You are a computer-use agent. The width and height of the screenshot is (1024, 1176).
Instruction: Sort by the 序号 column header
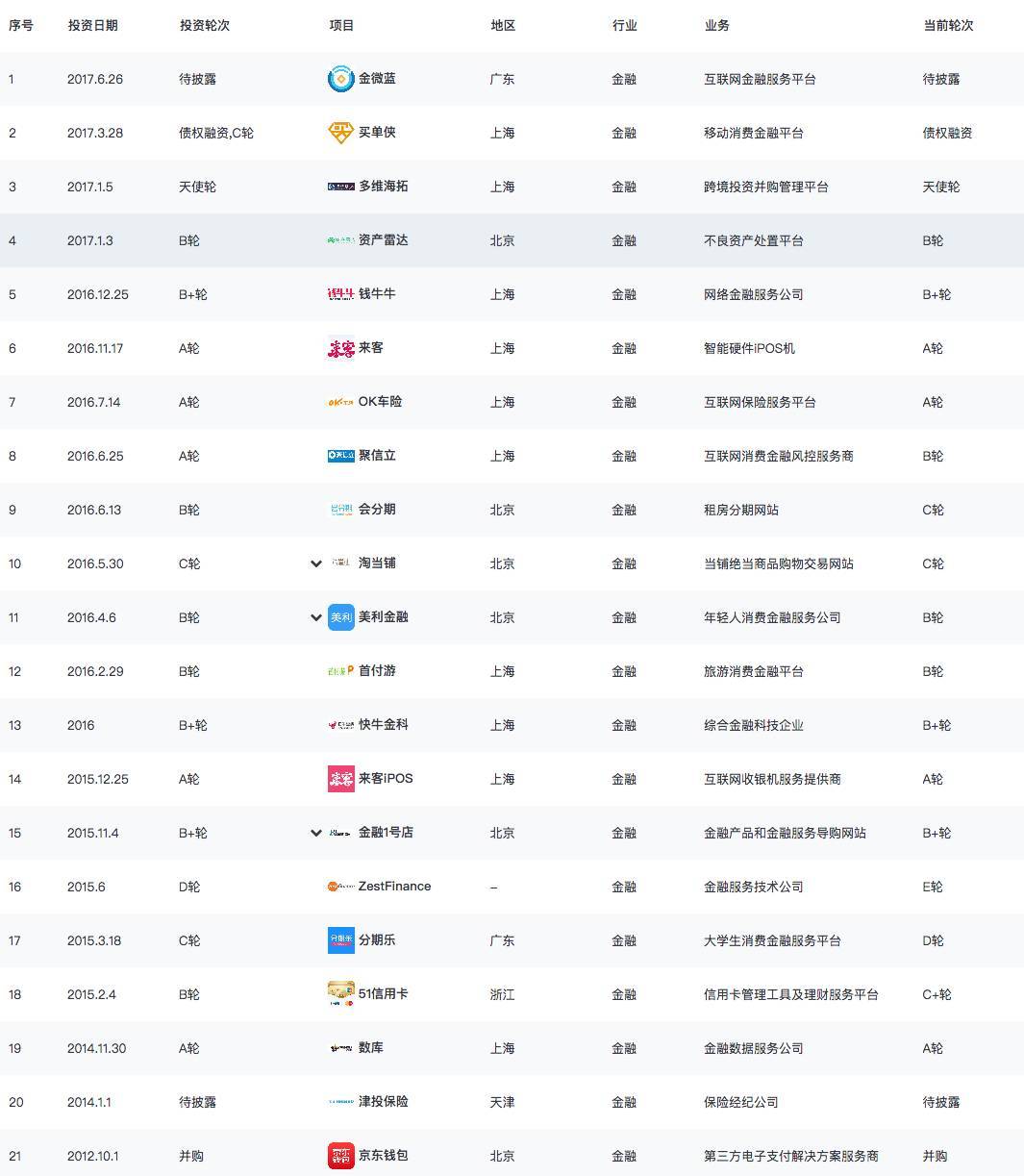coord(21,25)
